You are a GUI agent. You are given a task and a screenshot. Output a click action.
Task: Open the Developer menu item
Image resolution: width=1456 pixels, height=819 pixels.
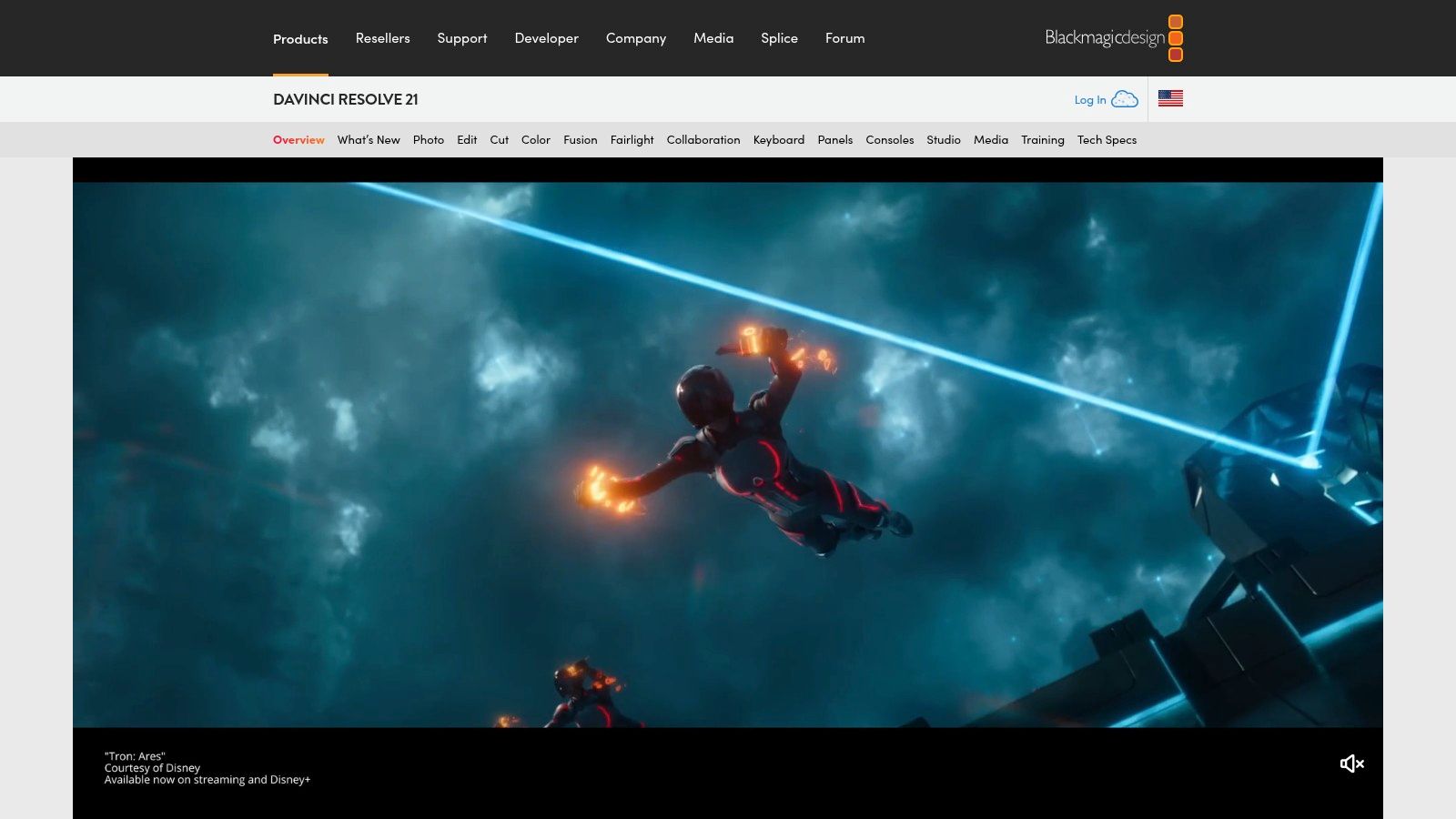[x=546, y=38]
